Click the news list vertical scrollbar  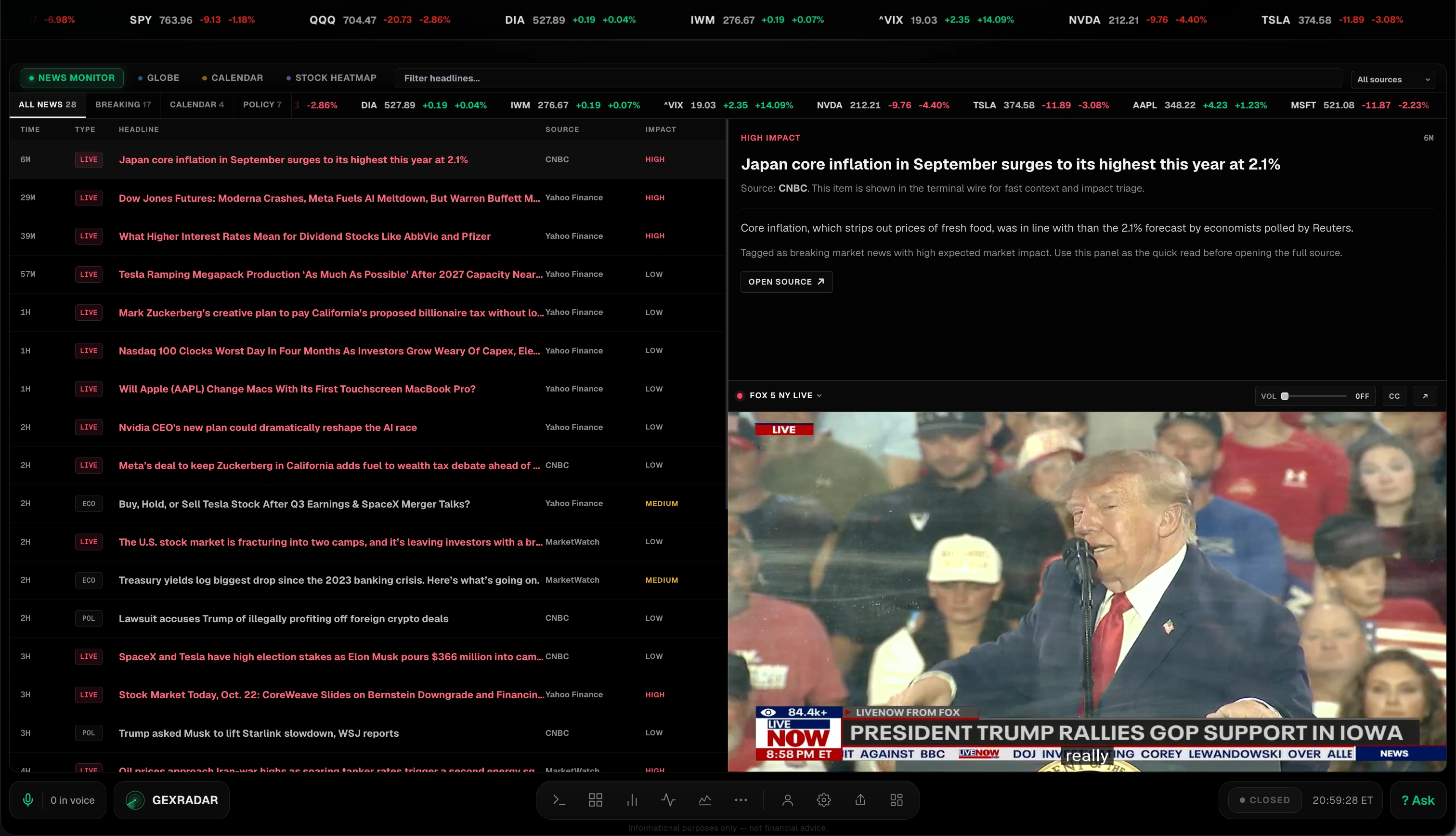tap(727, 314)
